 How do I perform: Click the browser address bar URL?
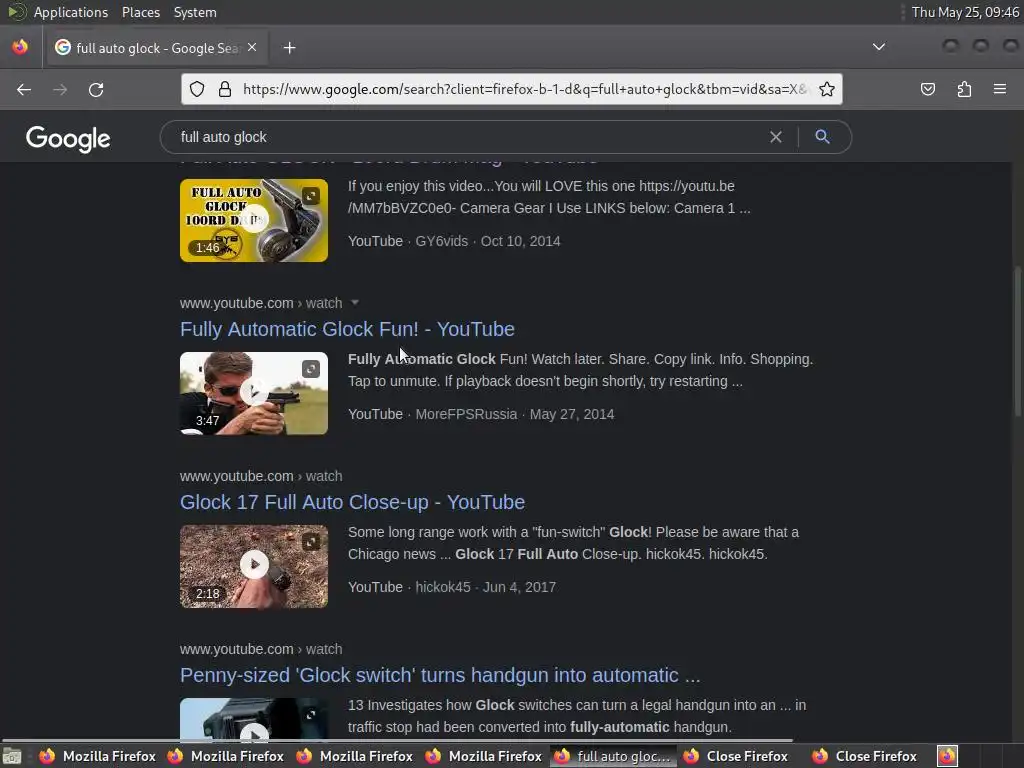tap(524, 89)
